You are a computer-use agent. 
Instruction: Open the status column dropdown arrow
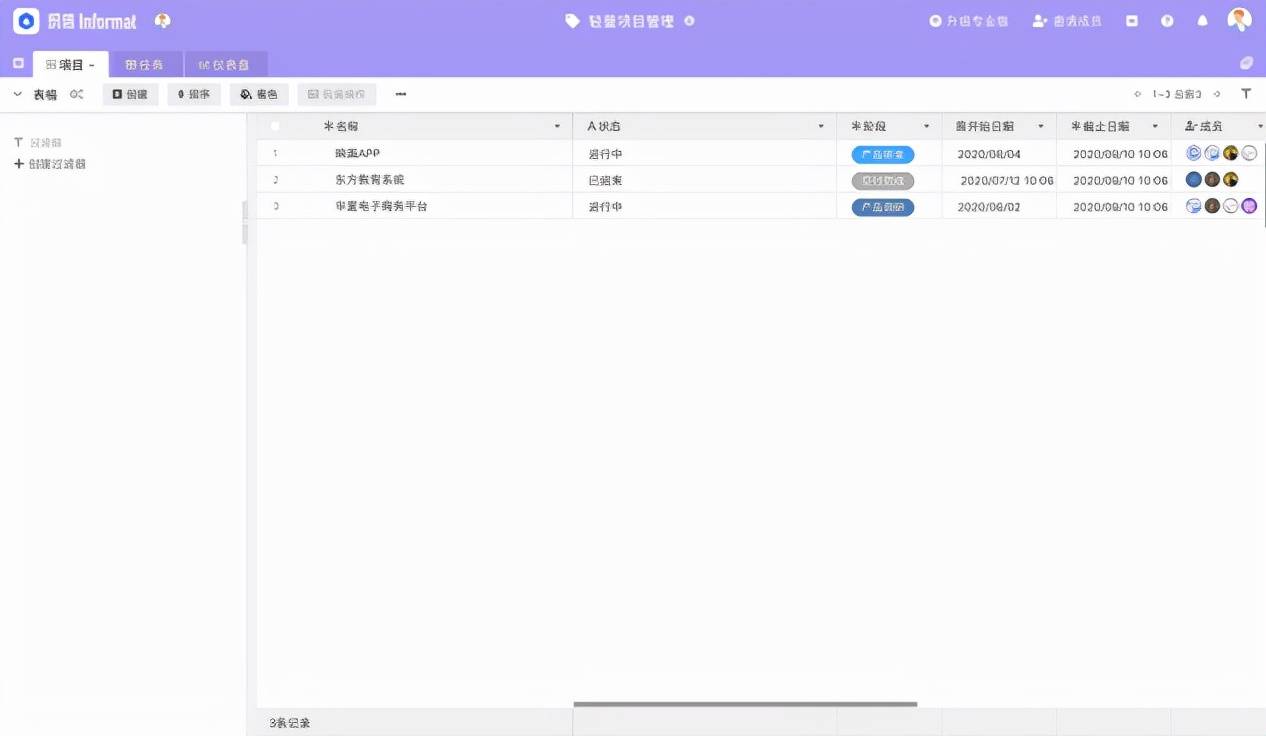821,127
